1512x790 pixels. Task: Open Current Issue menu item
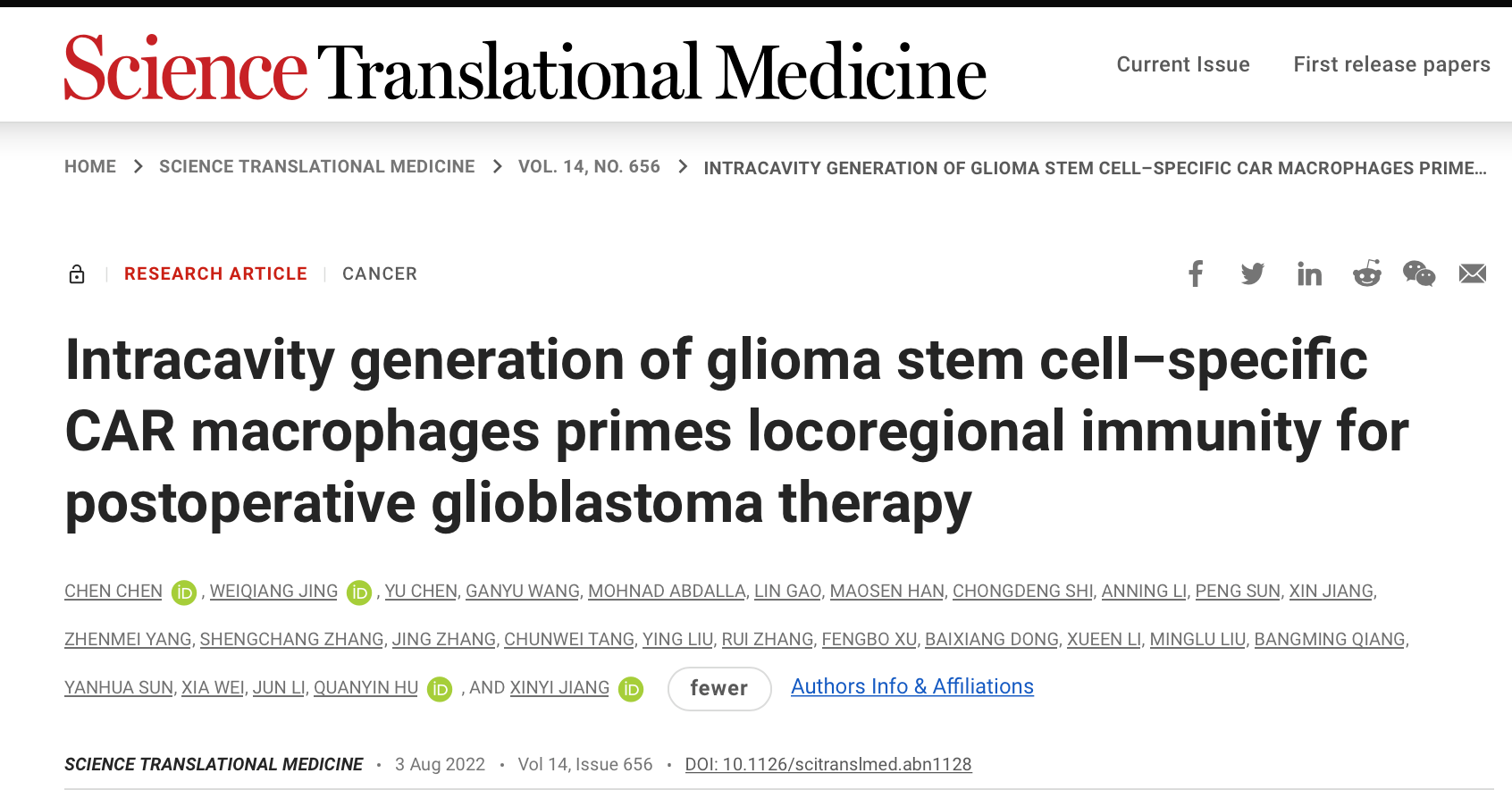(1182, 64)
